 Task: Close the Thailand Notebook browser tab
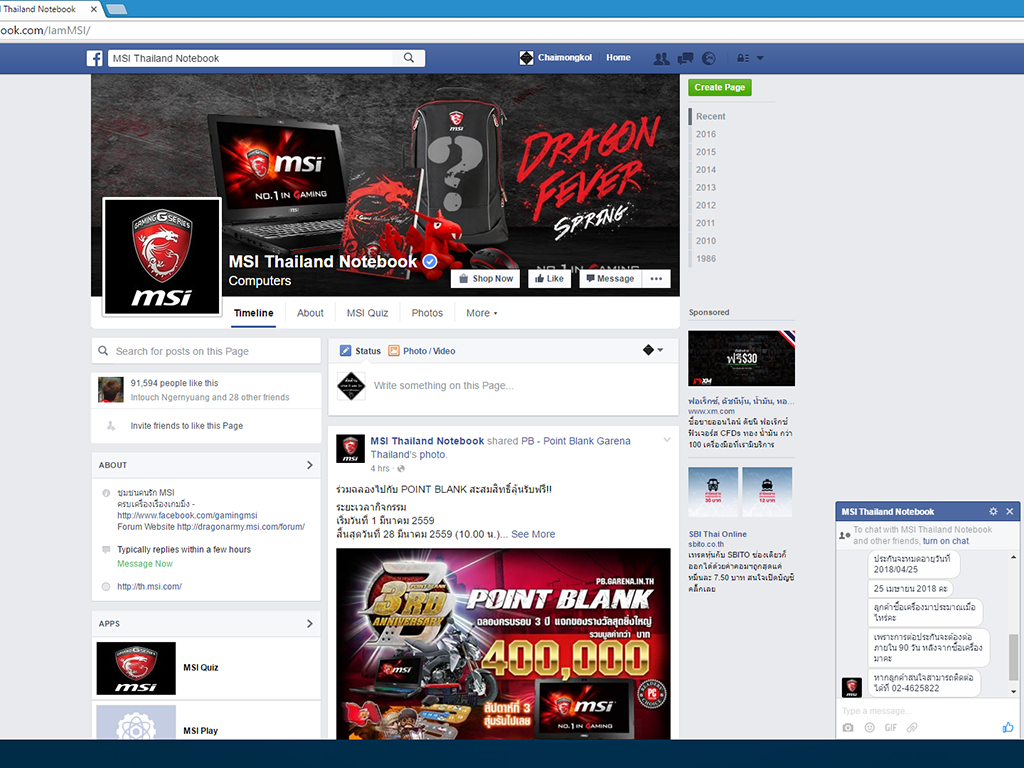[94, 9]
